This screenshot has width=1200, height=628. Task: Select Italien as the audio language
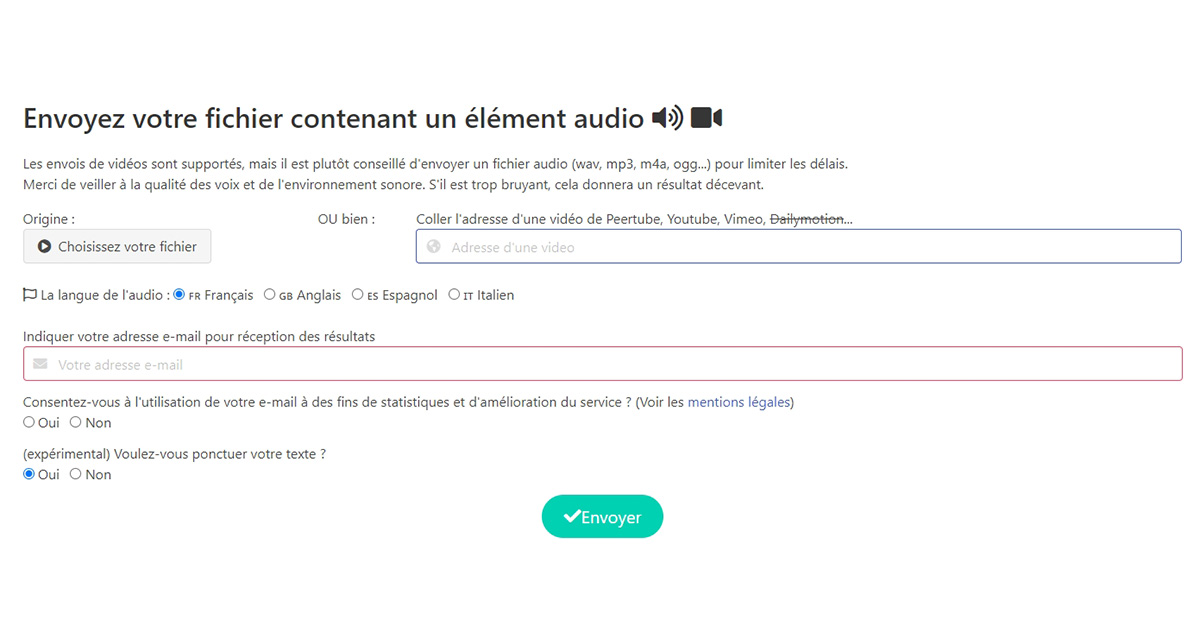pyautogui.click(x=454, y=295)
